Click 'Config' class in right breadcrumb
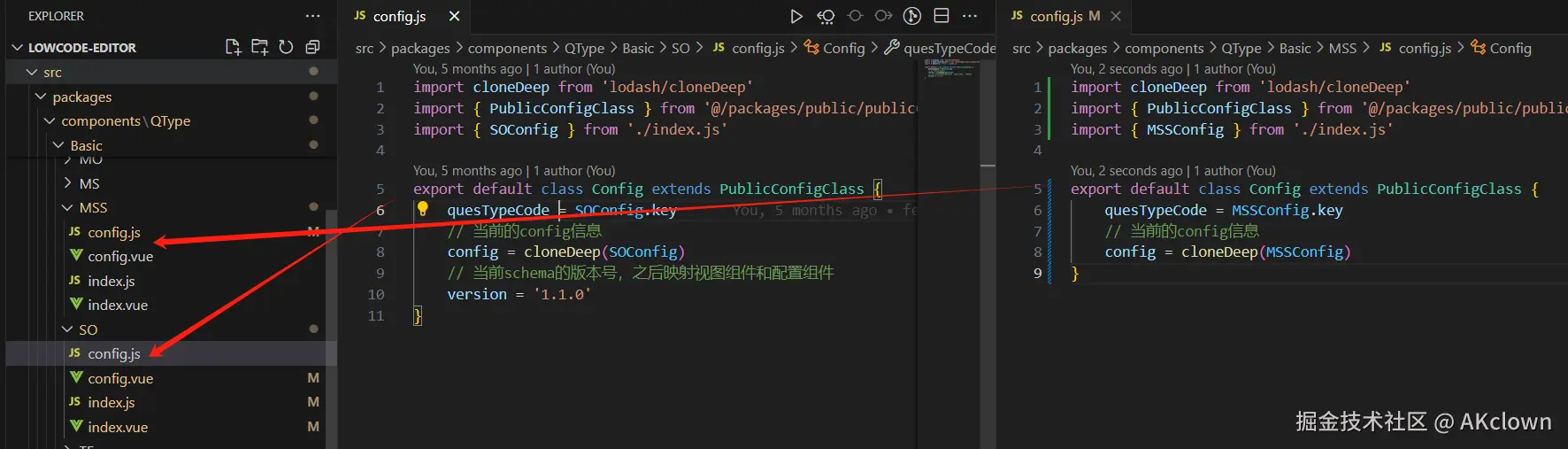Image resolution: width=1568 pixels, height=449 pixels. [1510, 48]
